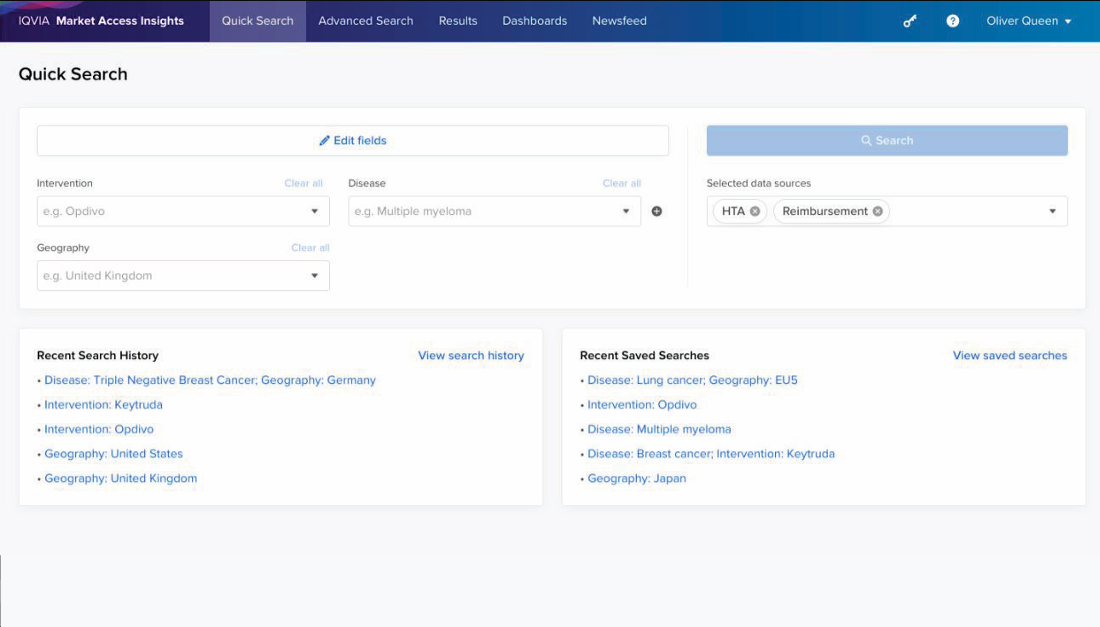Expand the Disease dropdown arrow
The width and height of the screenshot is (1100, 627).
pos(626,211)
